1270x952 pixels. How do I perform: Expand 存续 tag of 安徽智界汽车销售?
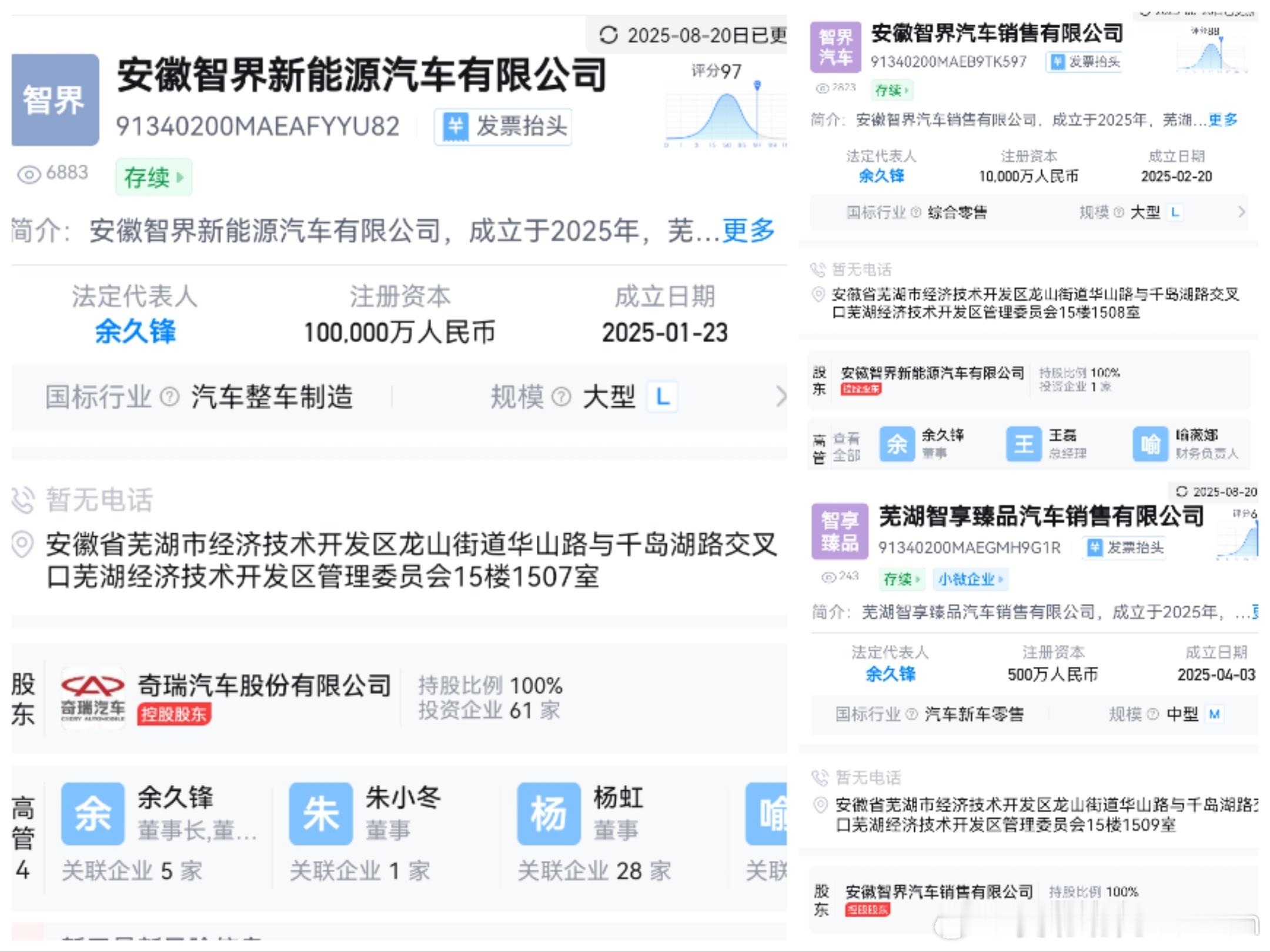pos(892,91)
